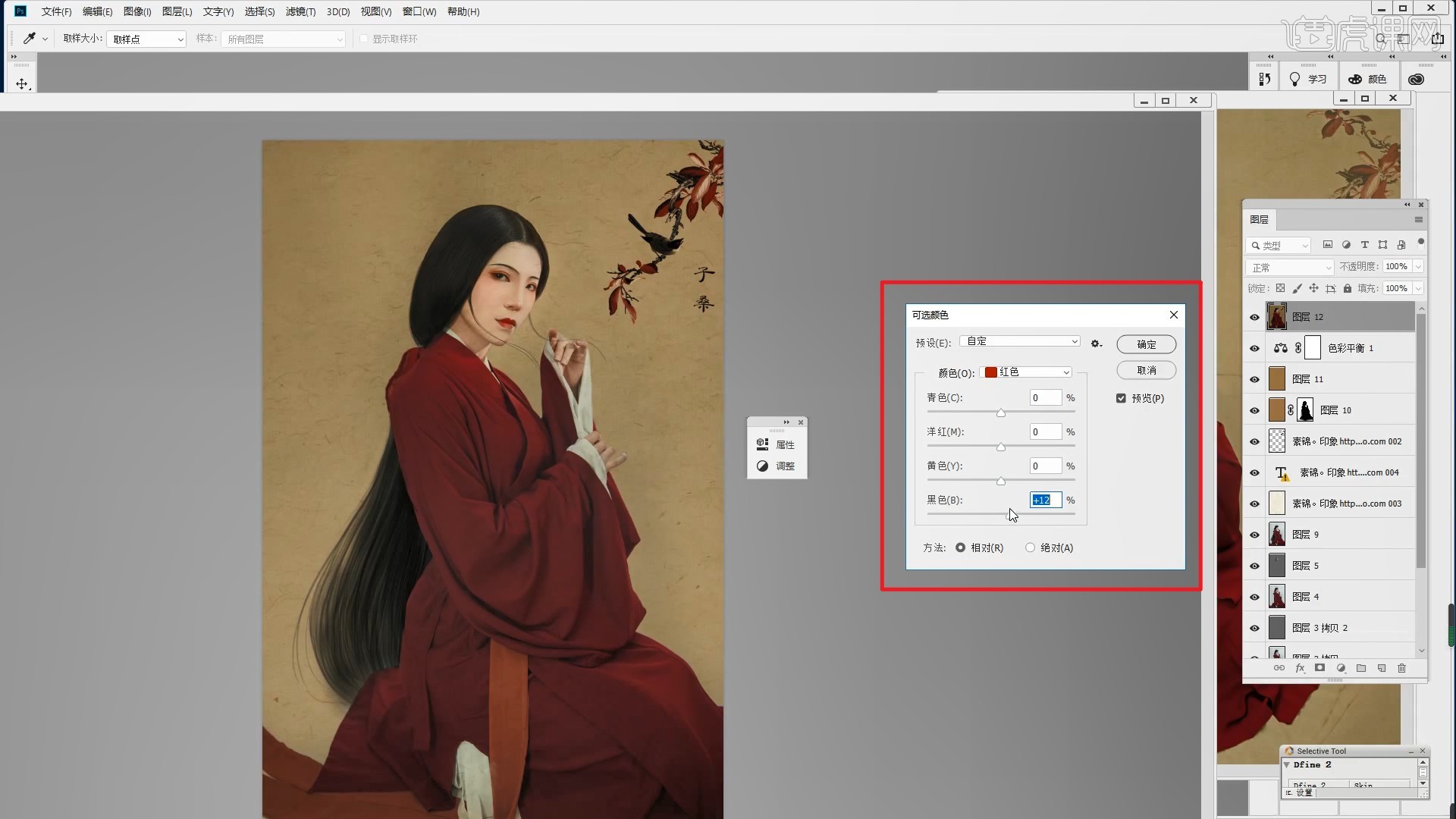Filter layers by text type icon

(x=1364, y=245)
